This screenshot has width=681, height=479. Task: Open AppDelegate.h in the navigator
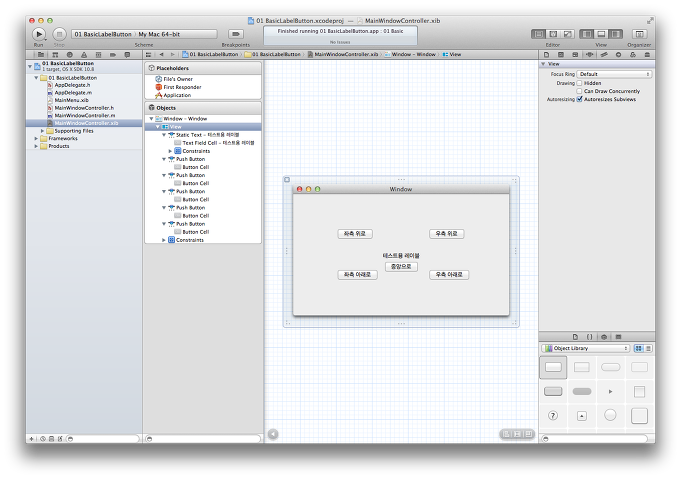pos(72,85)
